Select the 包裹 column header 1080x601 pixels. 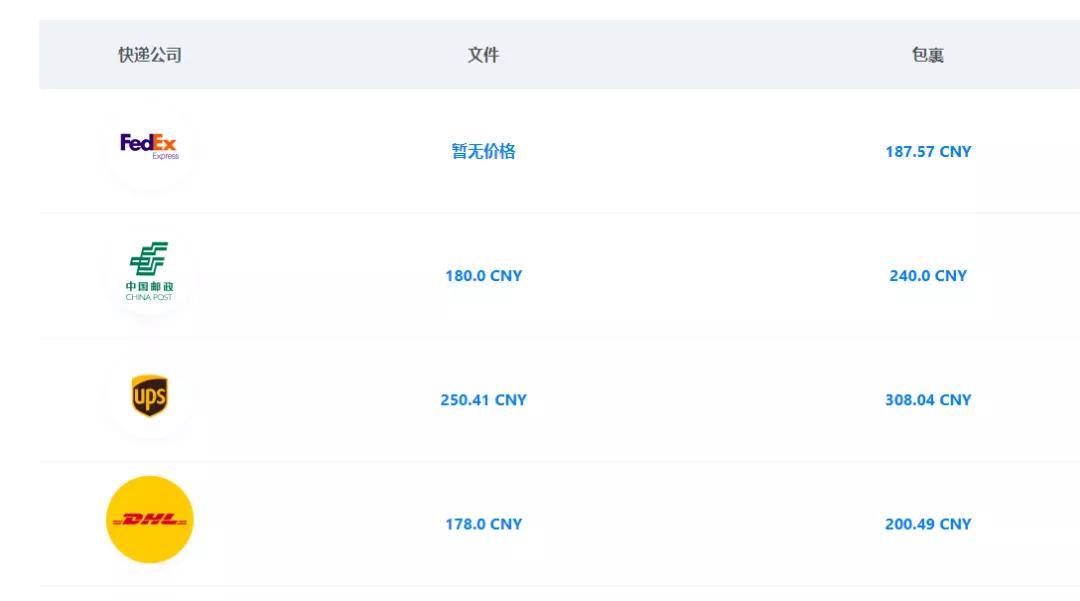(x=928, y=55)
